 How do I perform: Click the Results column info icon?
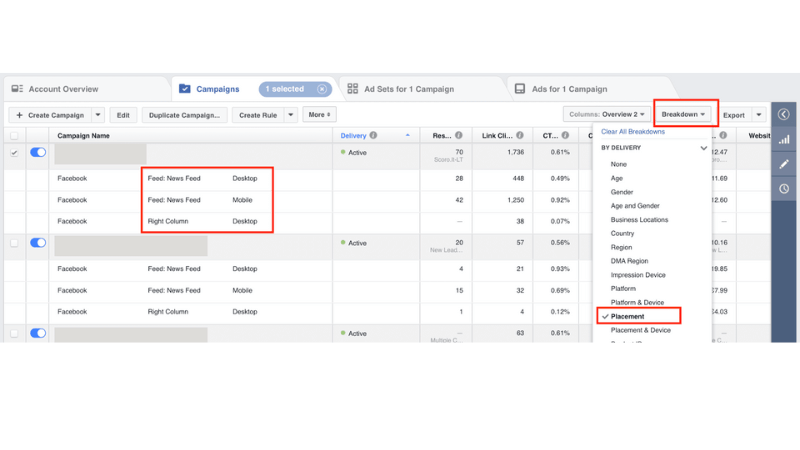(459, 135)
